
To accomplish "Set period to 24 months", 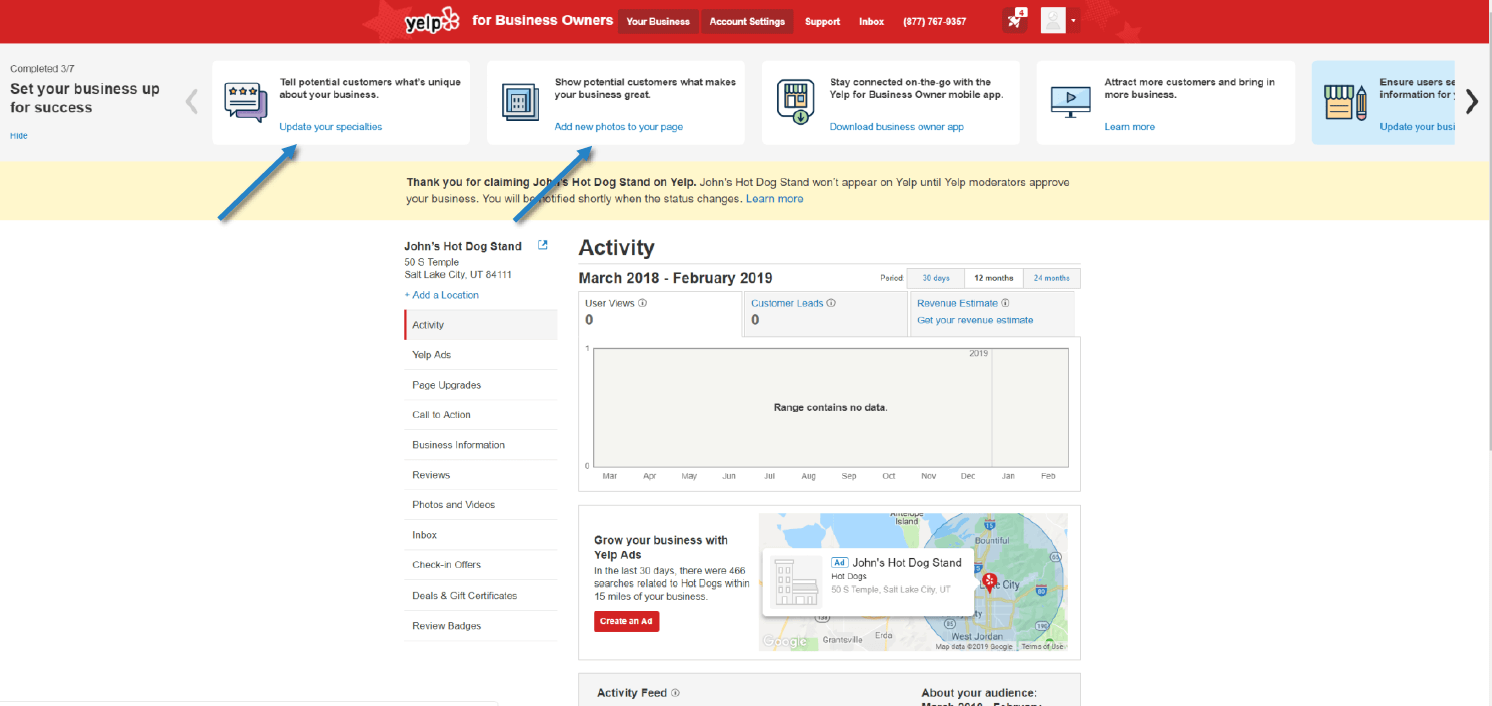I will click(x=1051, y=278).
